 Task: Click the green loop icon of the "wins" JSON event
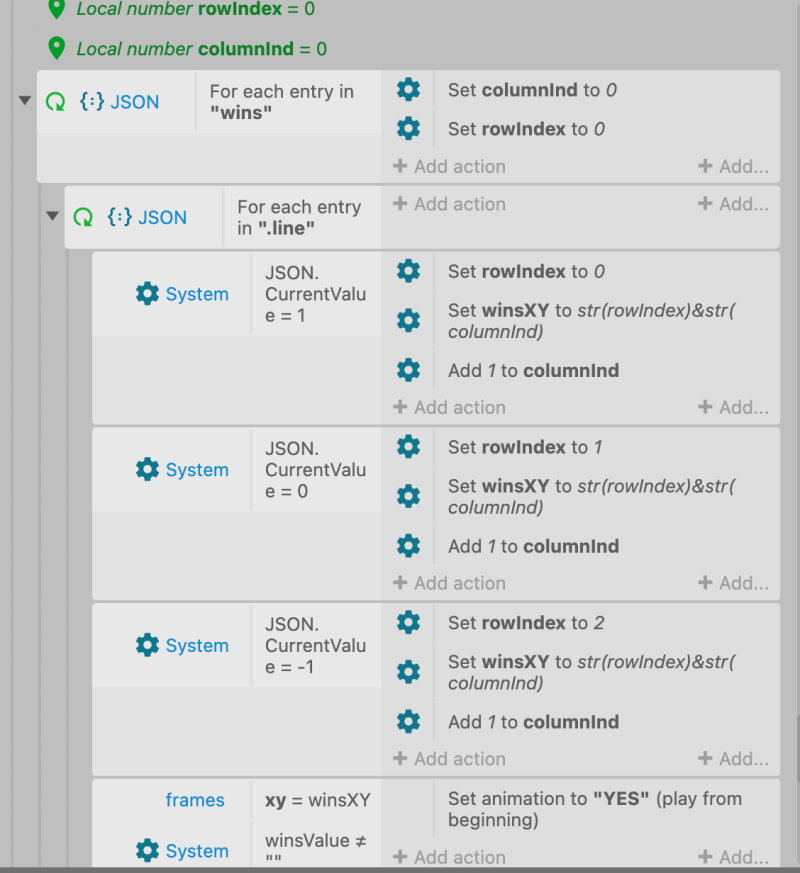pyautogui.click(x=55, y=102)
